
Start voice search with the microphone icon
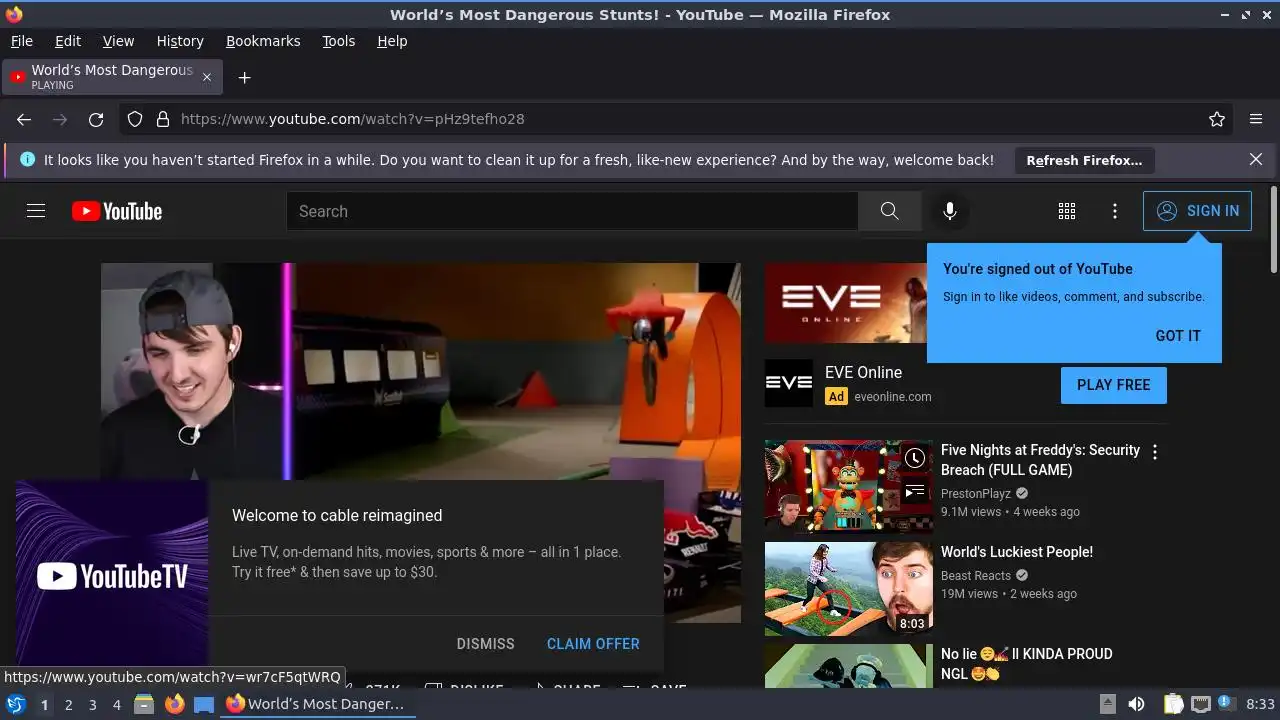pos(950,211)
